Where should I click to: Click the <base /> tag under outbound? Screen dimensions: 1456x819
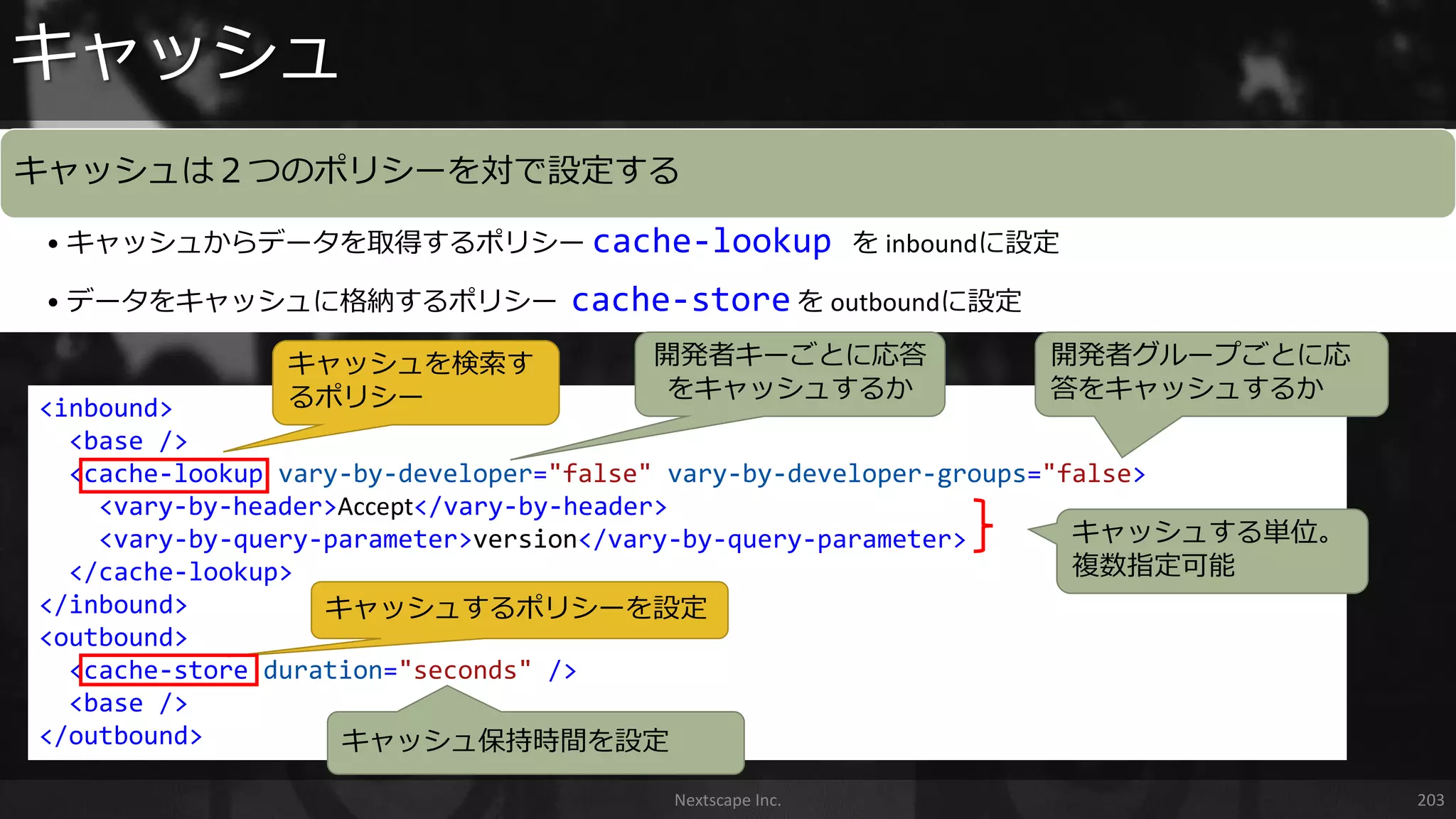[128, 703]
